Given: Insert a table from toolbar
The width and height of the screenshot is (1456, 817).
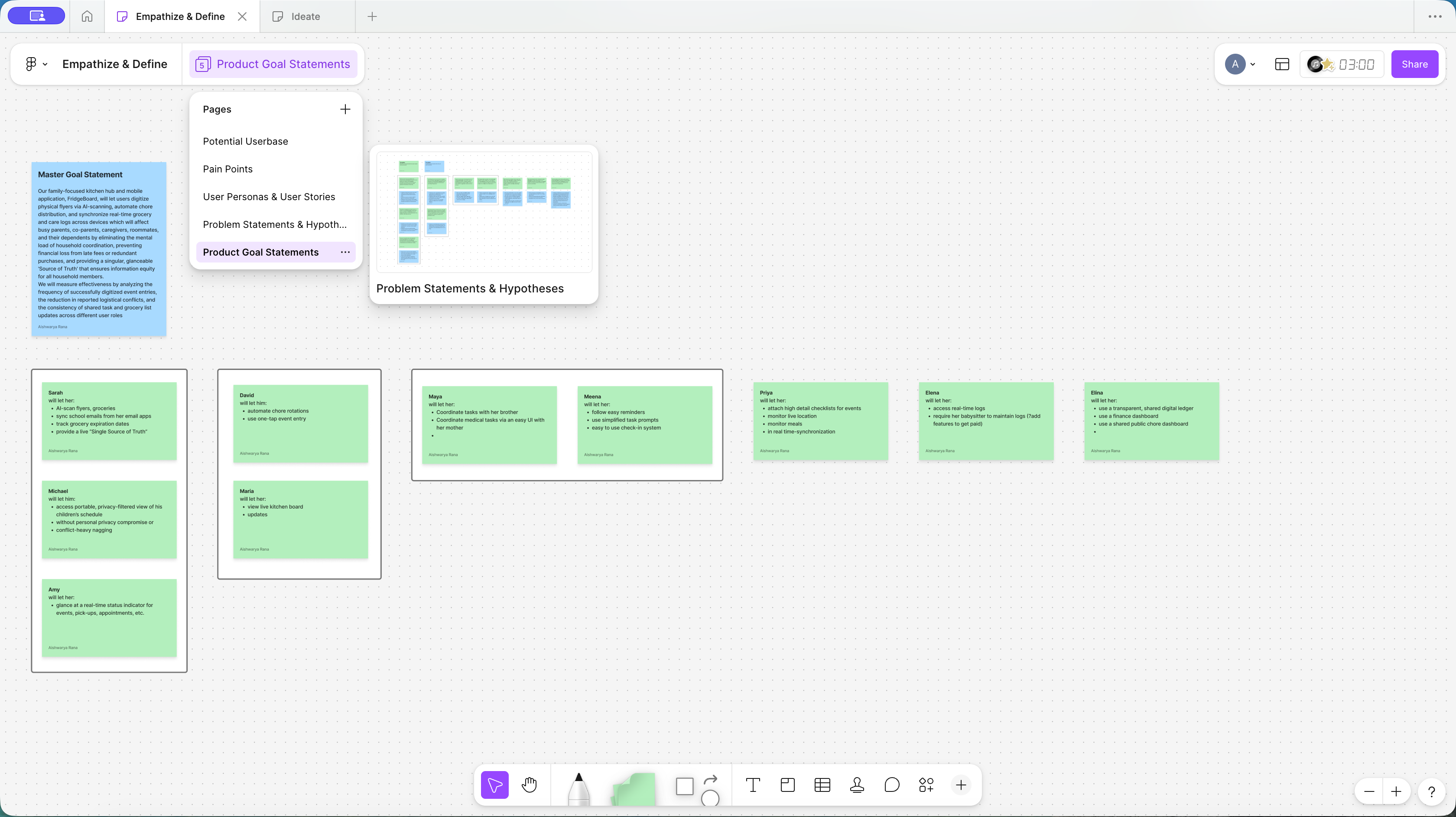Looking at the screenshot, I should coord(822,785).
